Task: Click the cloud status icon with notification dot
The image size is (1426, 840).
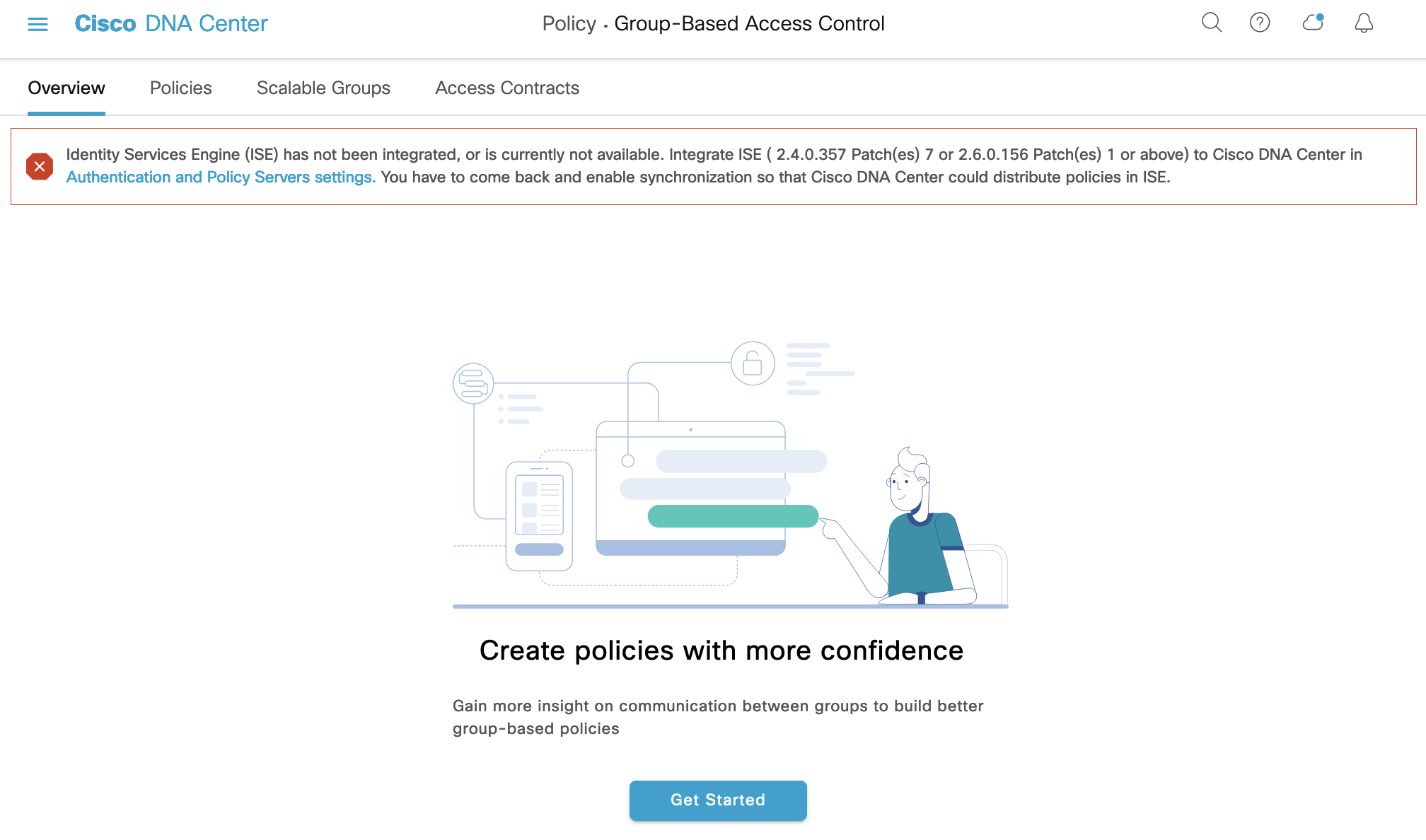Action: [1312, 23]
